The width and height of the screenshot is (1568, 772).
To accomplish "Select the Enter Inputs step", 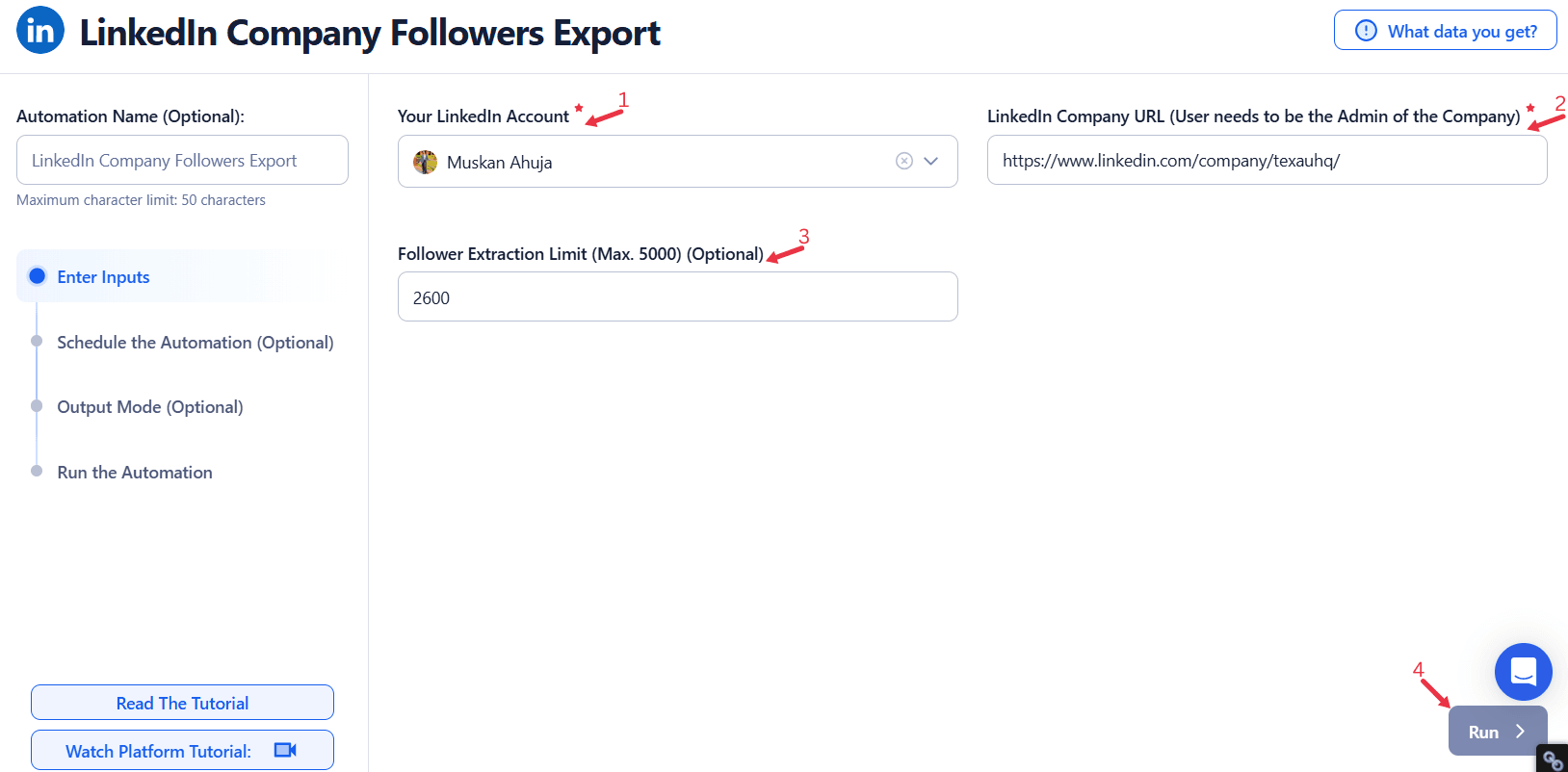I will pyautogui.click(x=103, y=277).
